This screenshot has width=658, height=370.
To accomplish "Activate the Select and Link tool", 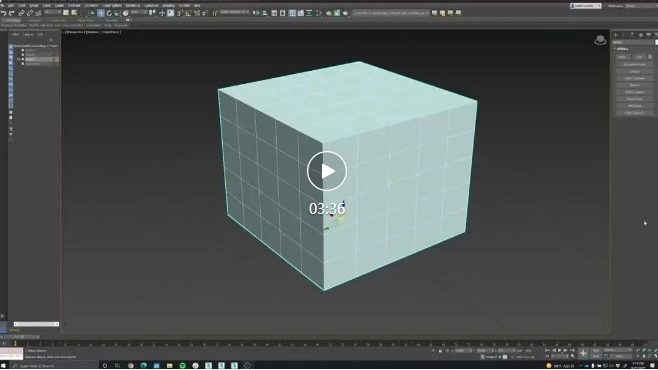I will click(21, 13).
